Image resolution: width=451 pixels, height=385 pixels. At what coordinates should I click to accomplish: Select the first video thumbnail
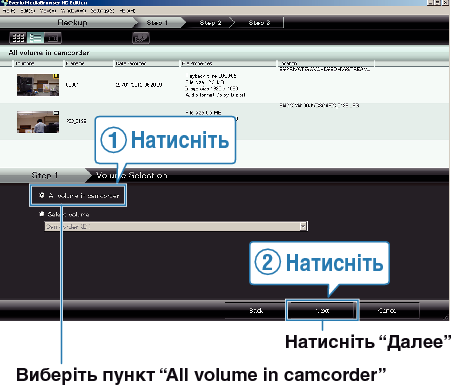point(38,85)
